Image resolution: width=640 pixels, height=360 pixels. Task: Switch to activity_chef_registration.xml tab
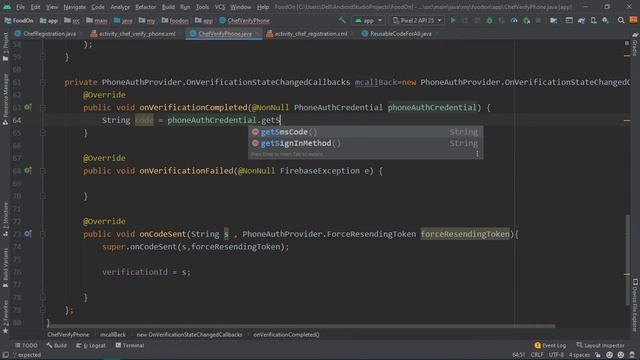(307, 33)
